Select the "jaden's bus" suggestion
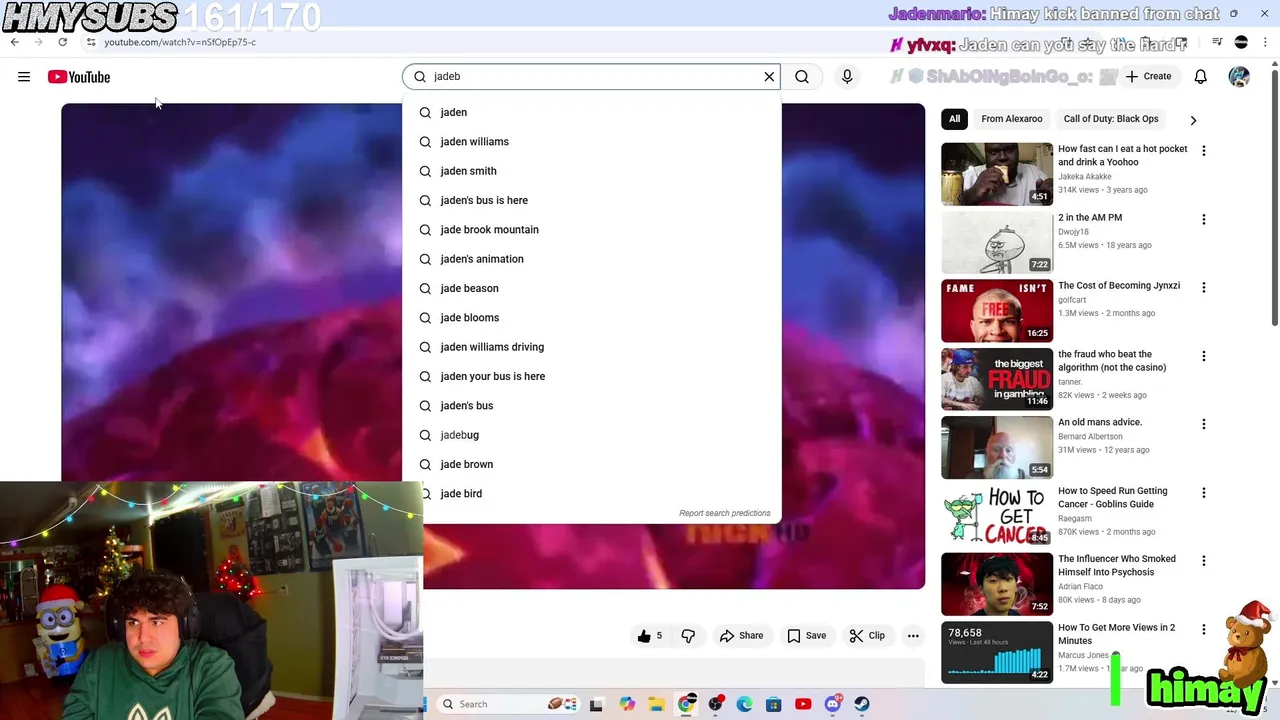 (x=591, y=405)
